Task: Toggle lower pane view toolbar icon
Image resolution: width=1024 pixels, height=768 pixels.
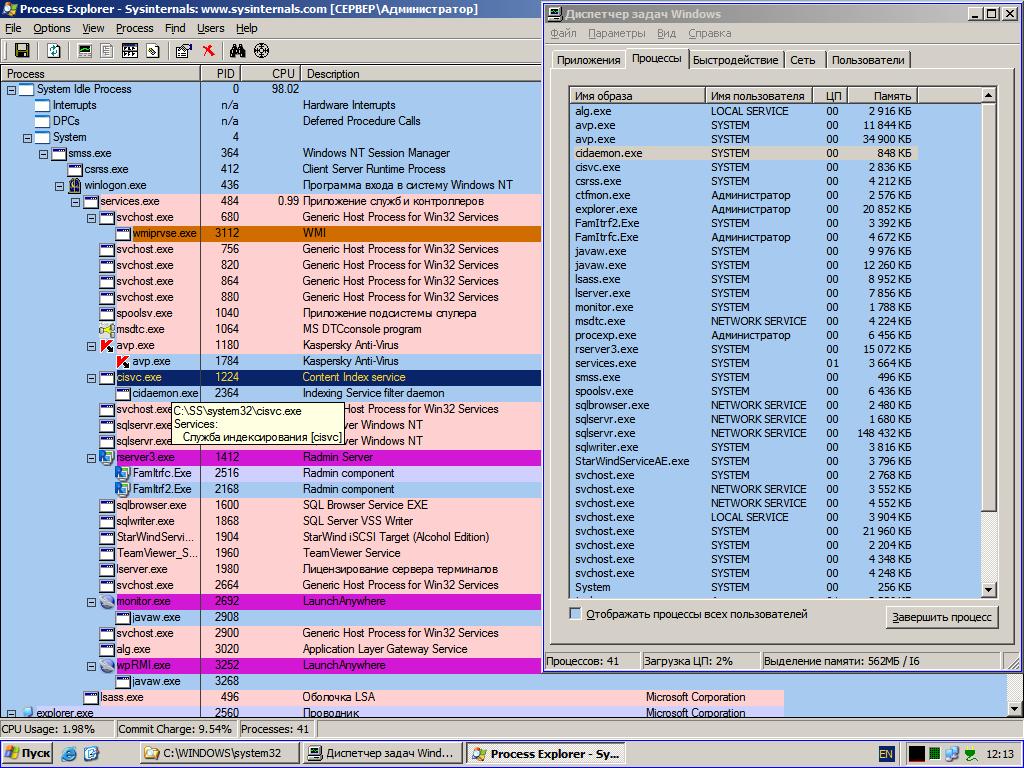Action: pyautogui.click(x=129, y=51)
